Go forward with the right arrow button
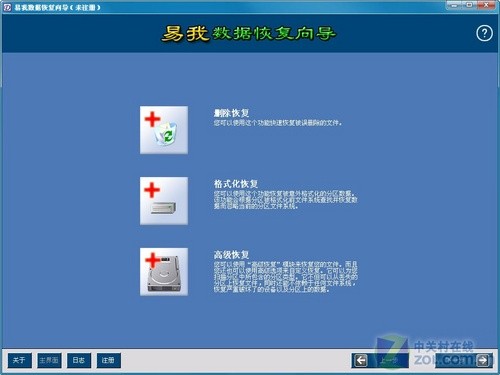The image size is (500, 375). click(464, 360)
